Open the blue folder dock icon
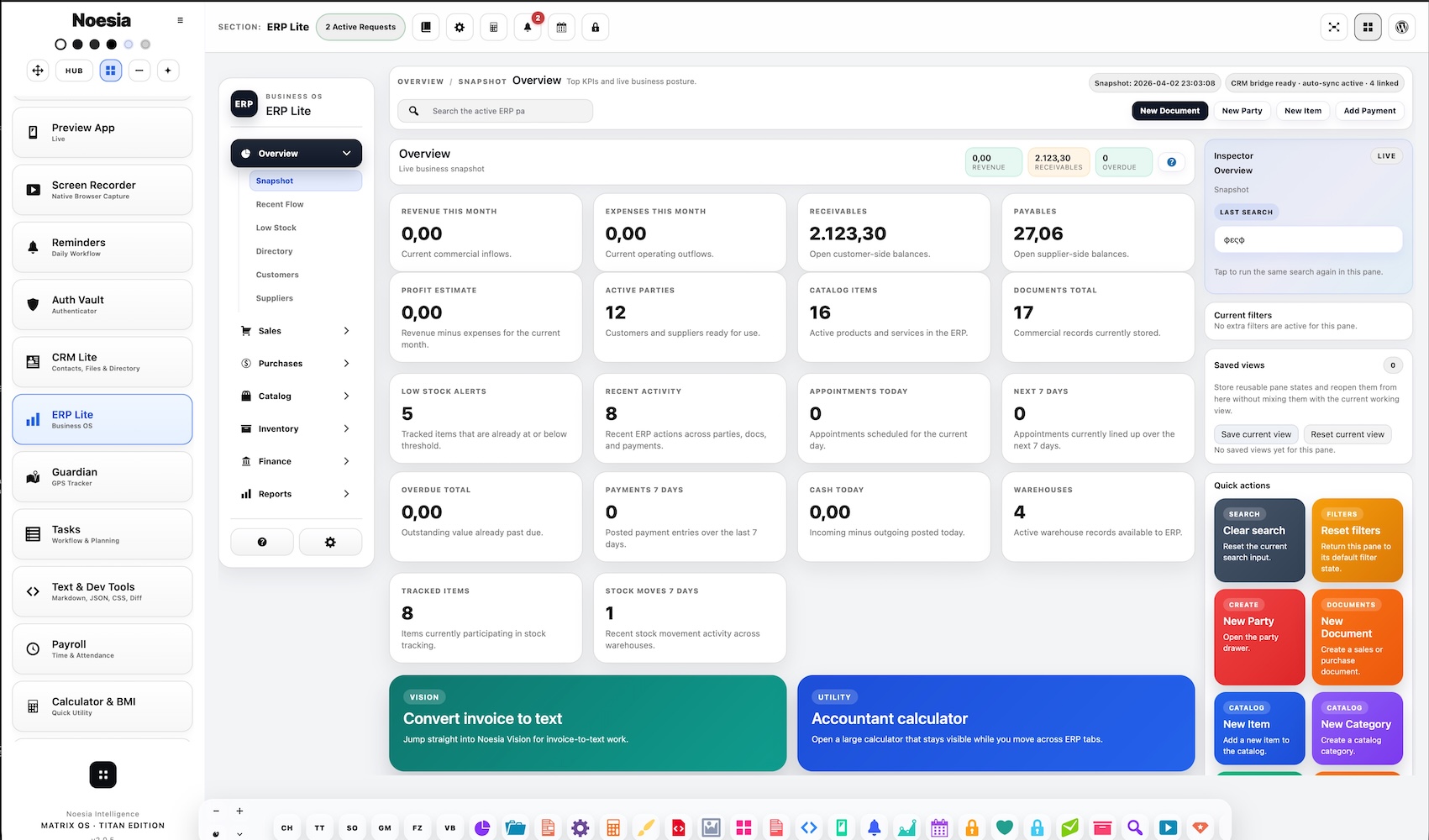The height and width of the screenshot is (840, 1429). click(x=515, y=827)
